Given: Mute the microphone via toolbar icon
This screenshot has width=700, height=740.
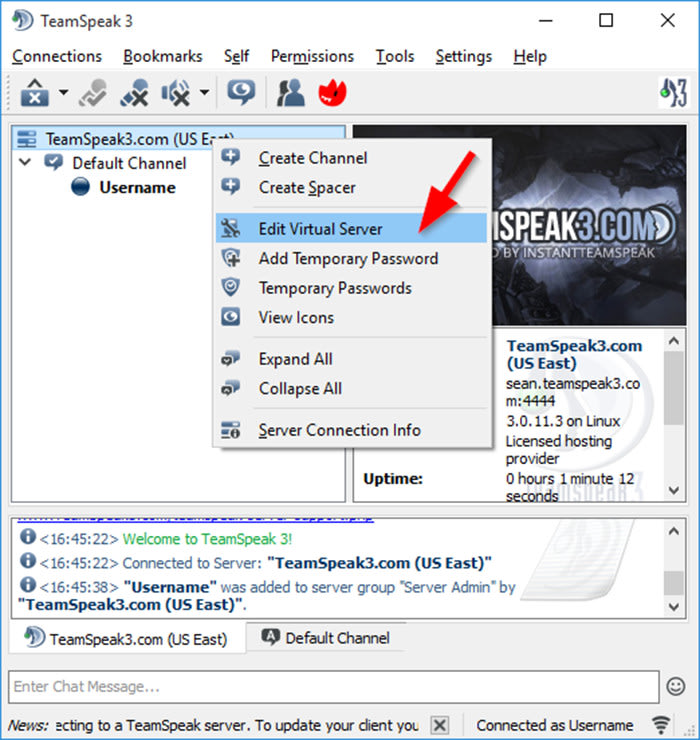Looking at the screenshot, I should pyautogui.click(x=135, y=92).
